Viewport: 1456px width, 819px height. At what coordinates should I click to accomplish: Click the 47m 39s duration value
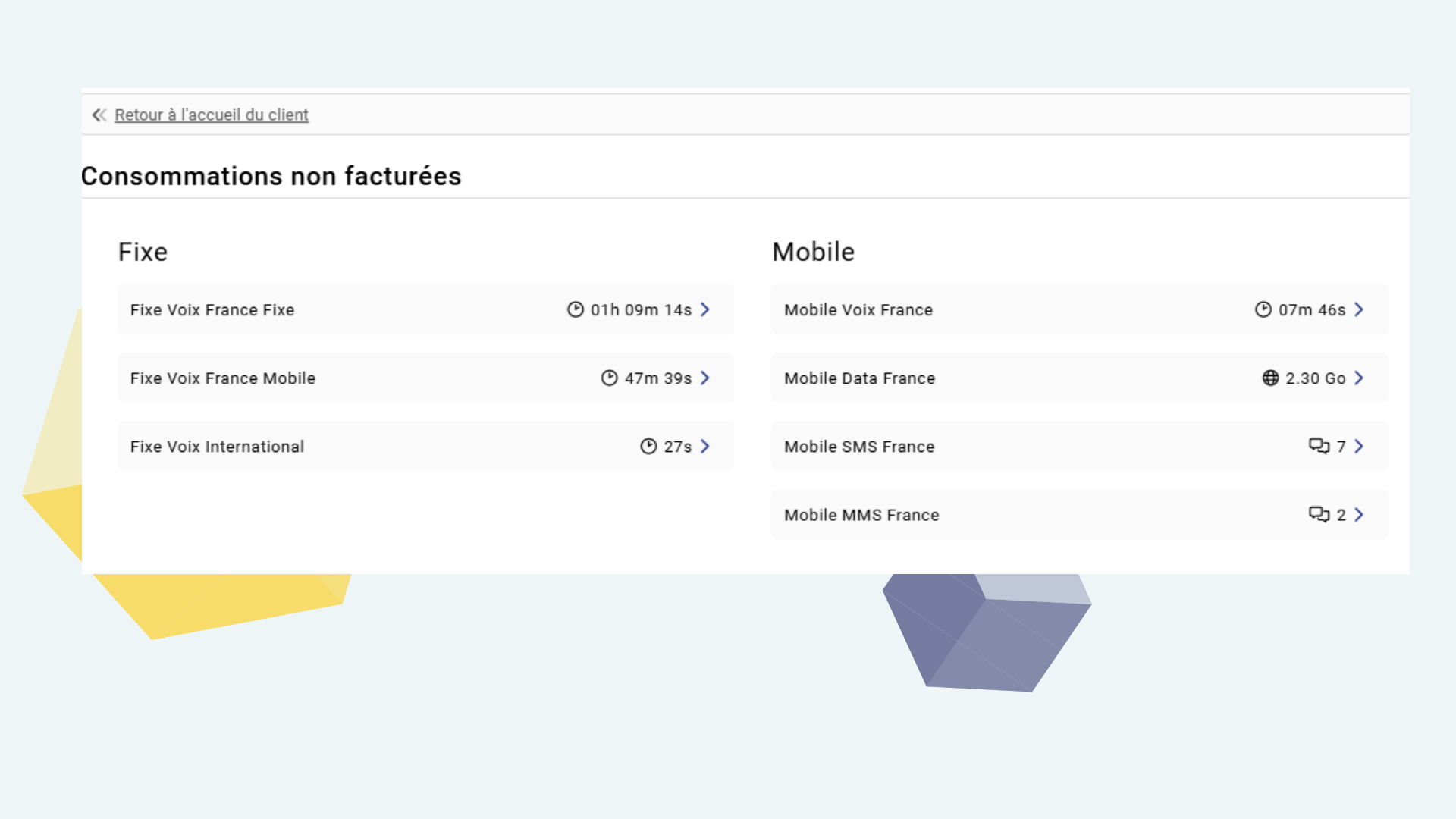coord(658,378)
